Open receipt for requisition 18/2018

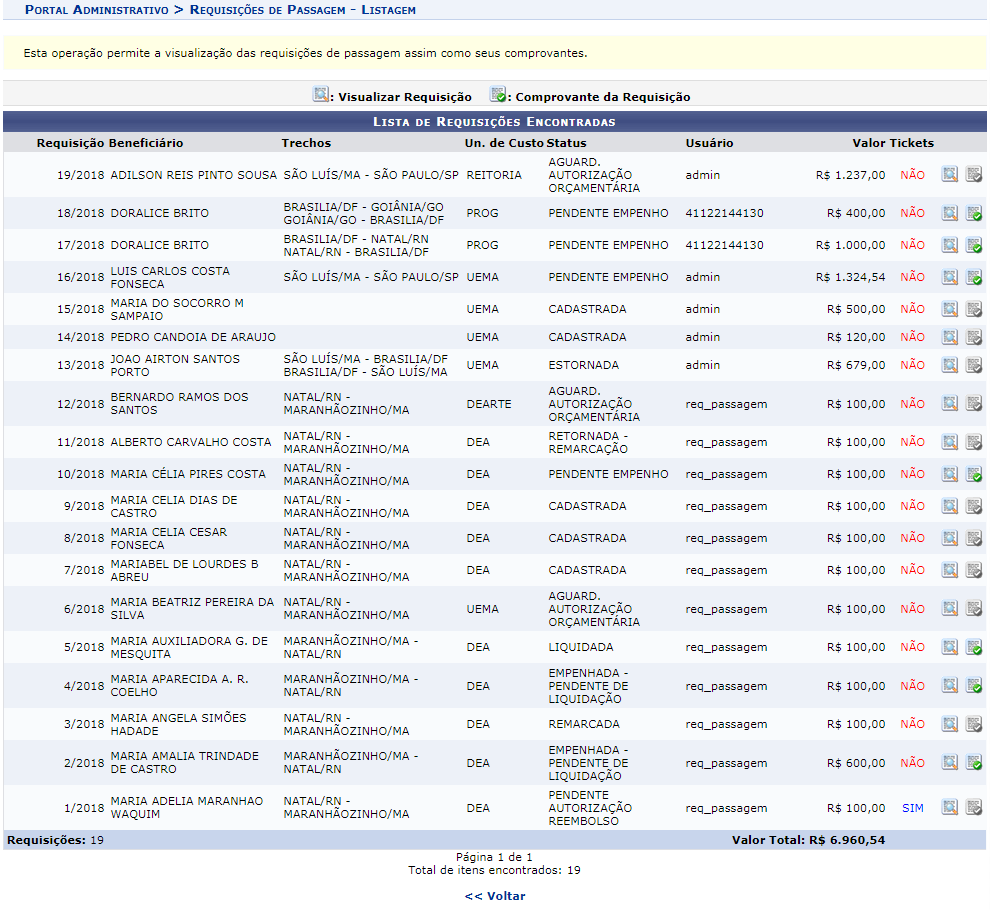click(x=973, y=213)
